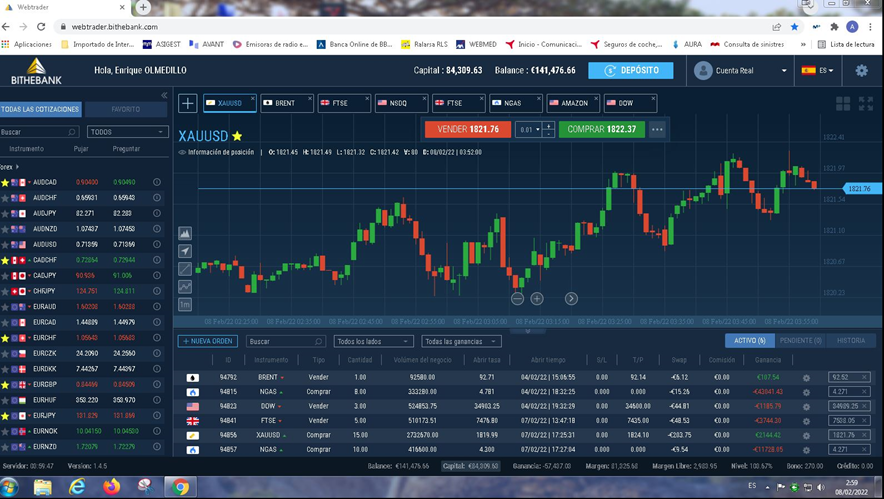Open info for AUDCAD
The height and width of the screenshot is (499, 884).
157,182
